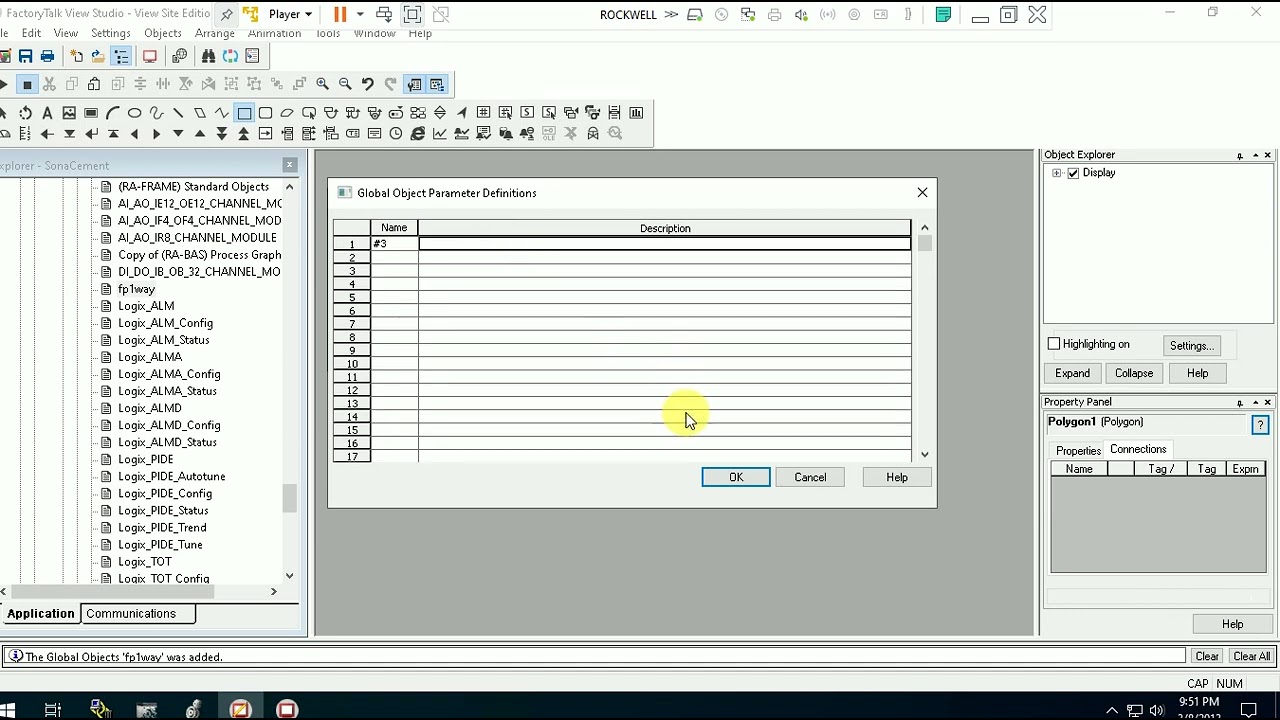1280x720 pixels.
Task: Switch to the Communications tab
Action: click(x=131, y=614)
